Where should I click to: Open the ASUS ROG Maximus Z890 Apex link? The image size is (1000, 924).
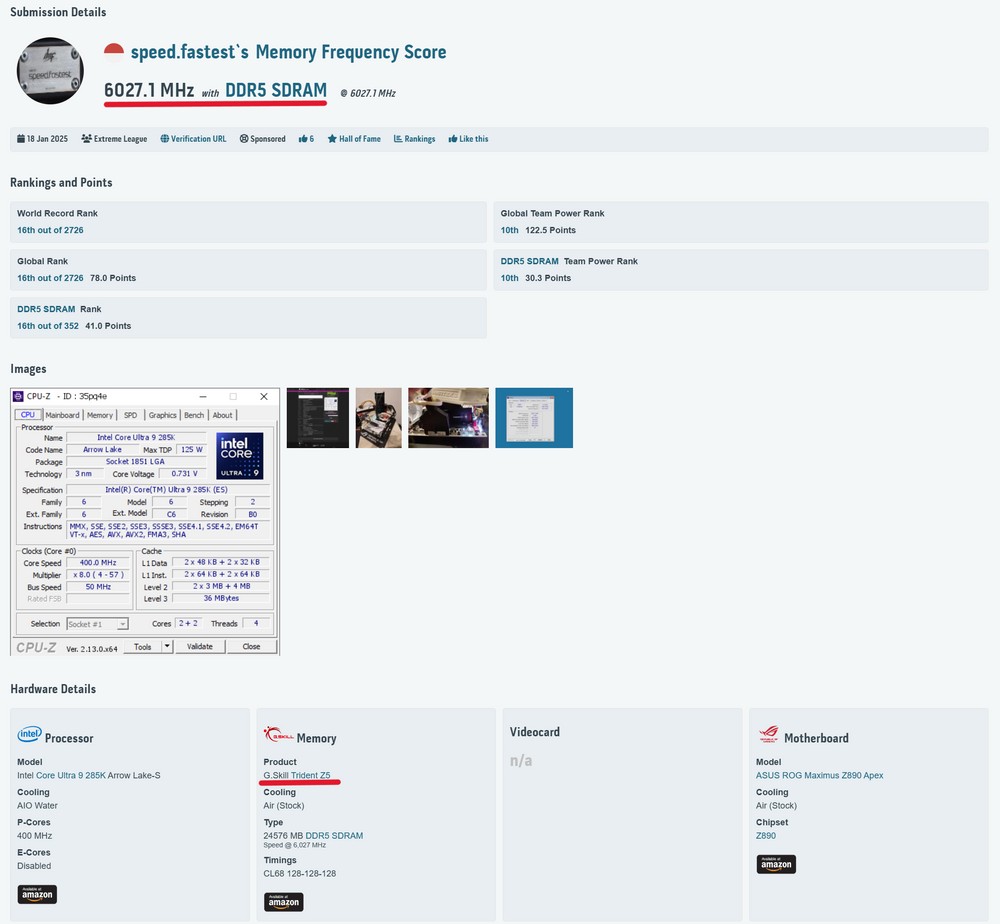click(x=820, y=775)
